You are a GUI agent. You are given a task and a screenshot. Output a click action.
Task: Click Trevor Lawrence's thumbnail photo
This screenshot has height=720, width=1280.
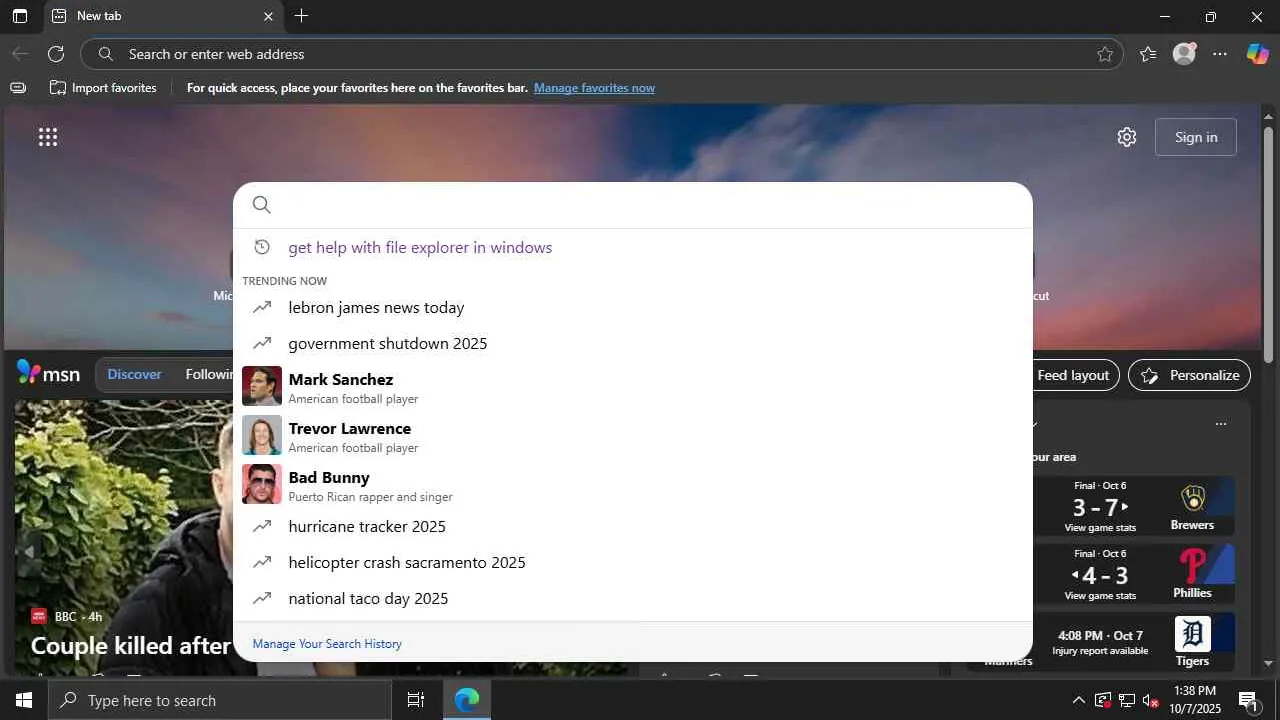[x=262, y=435]
